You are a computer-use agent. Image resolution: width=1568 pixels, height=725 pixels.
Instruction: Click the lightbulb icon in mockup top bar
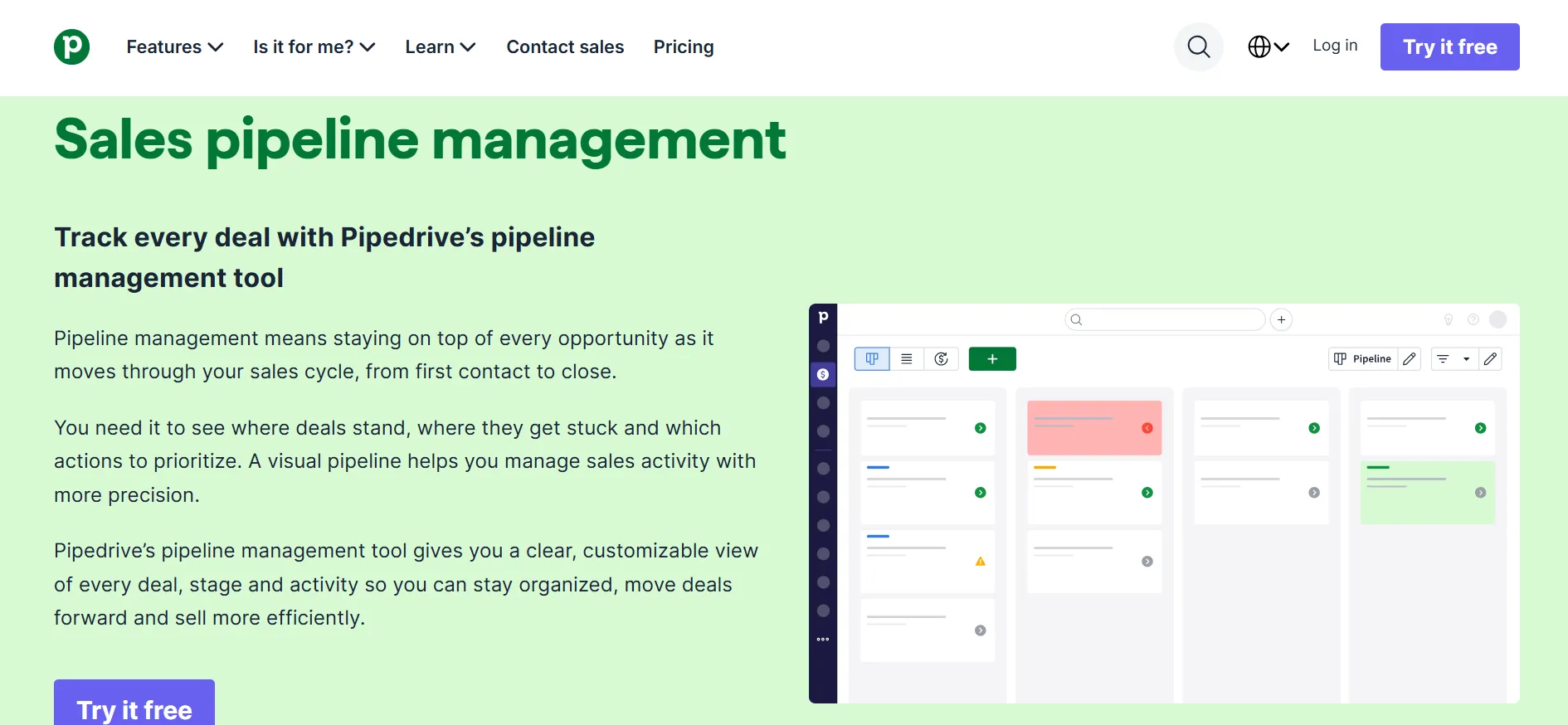[x=1449, y=319]
